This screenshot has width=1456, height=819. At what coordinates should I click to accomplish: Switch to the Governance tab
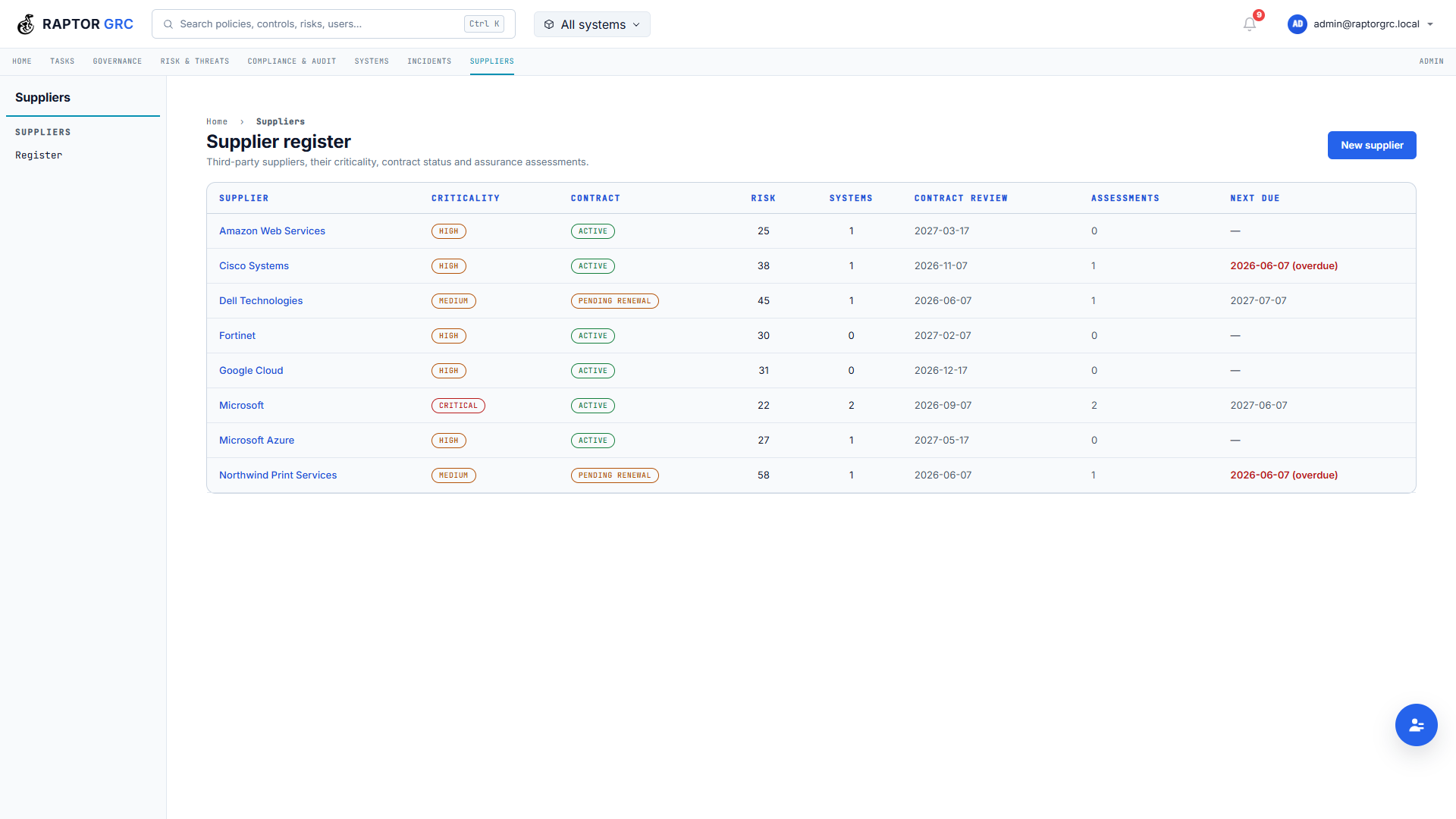click(x=118, y=61)
